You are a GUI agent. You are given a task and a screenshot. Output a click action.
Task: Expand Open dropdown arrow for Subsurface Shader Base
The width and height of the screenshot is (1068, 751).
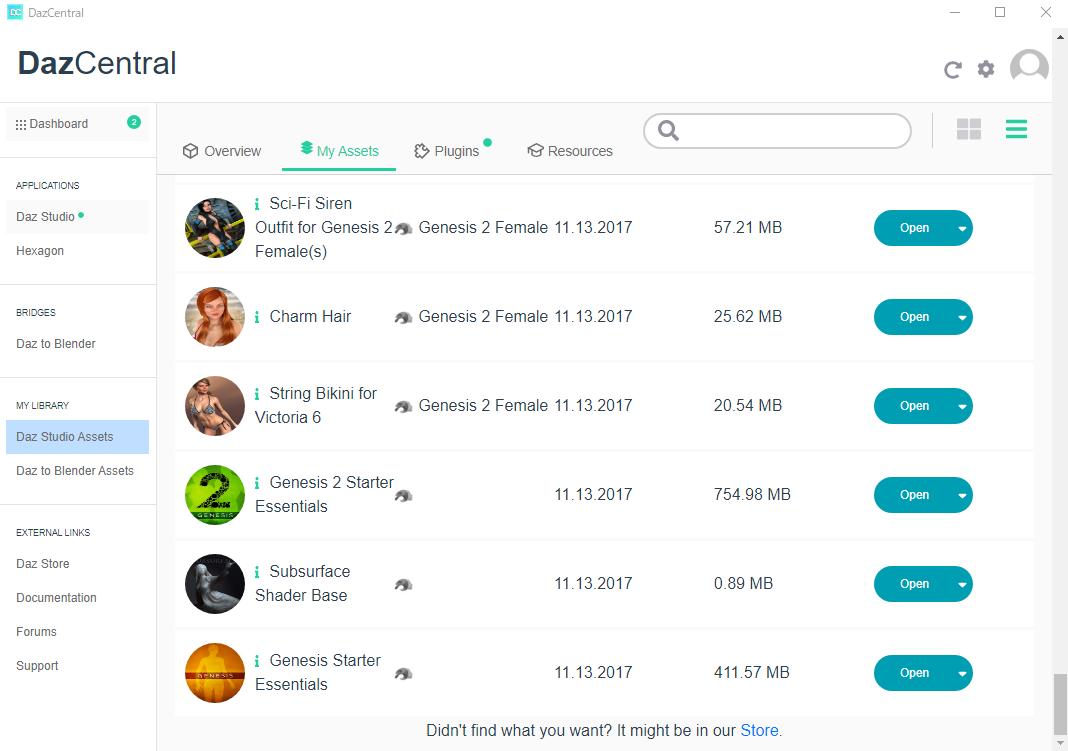click(x=962, y=585)
